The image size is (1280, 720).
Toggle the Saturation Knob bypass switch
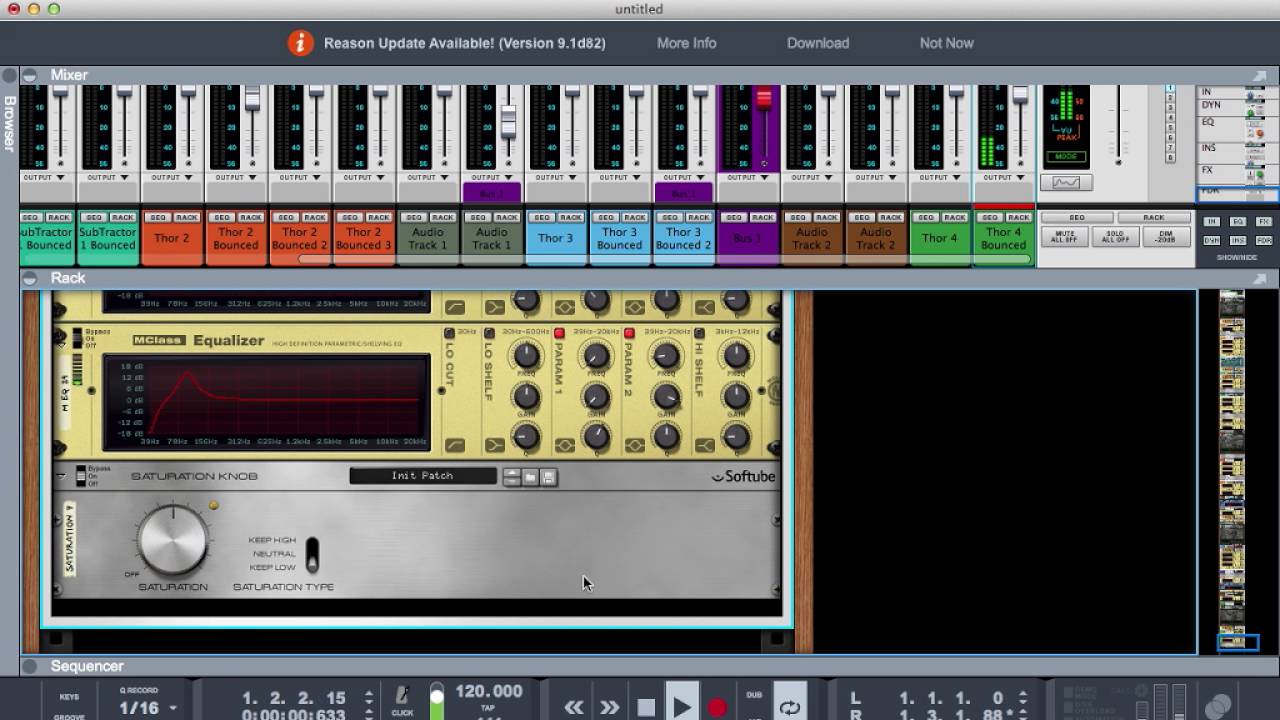[81, 476]
